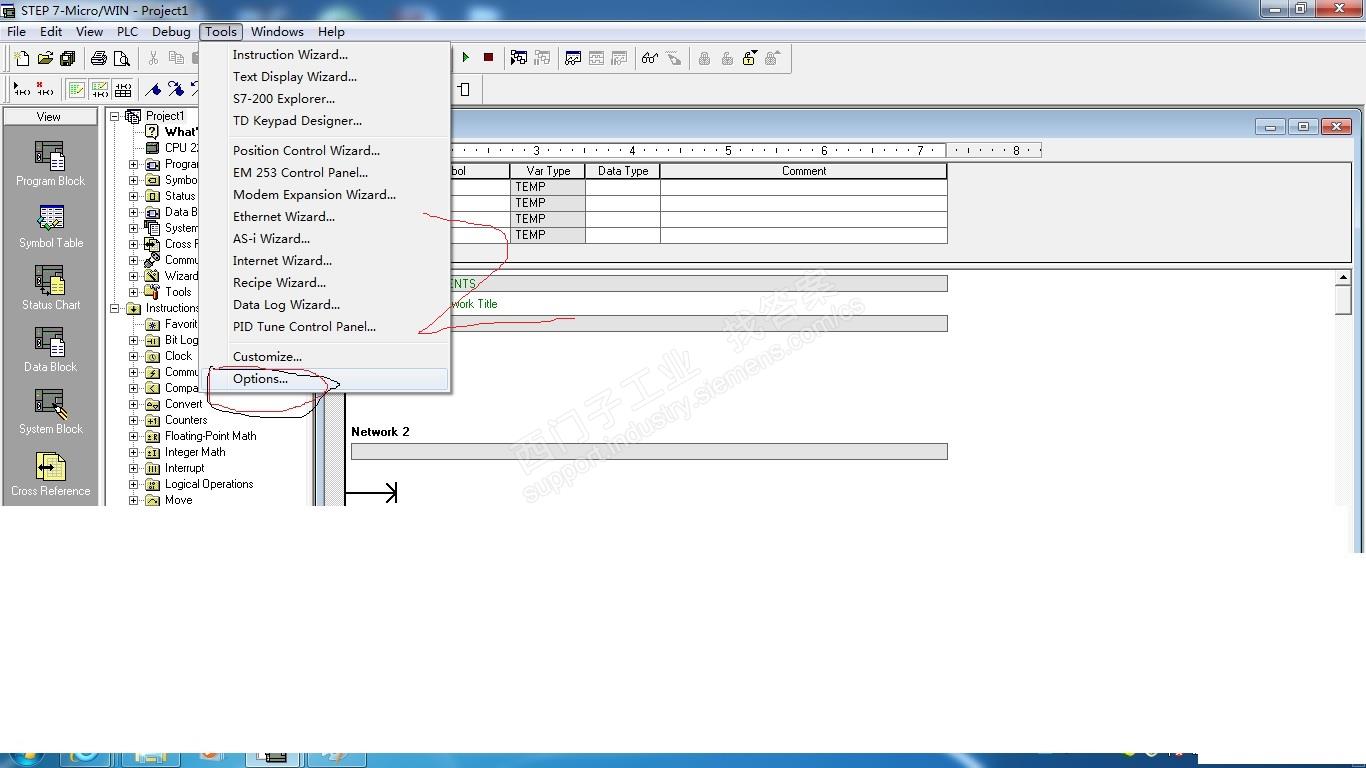Click the Print toolbar icon

coord(99,59)
